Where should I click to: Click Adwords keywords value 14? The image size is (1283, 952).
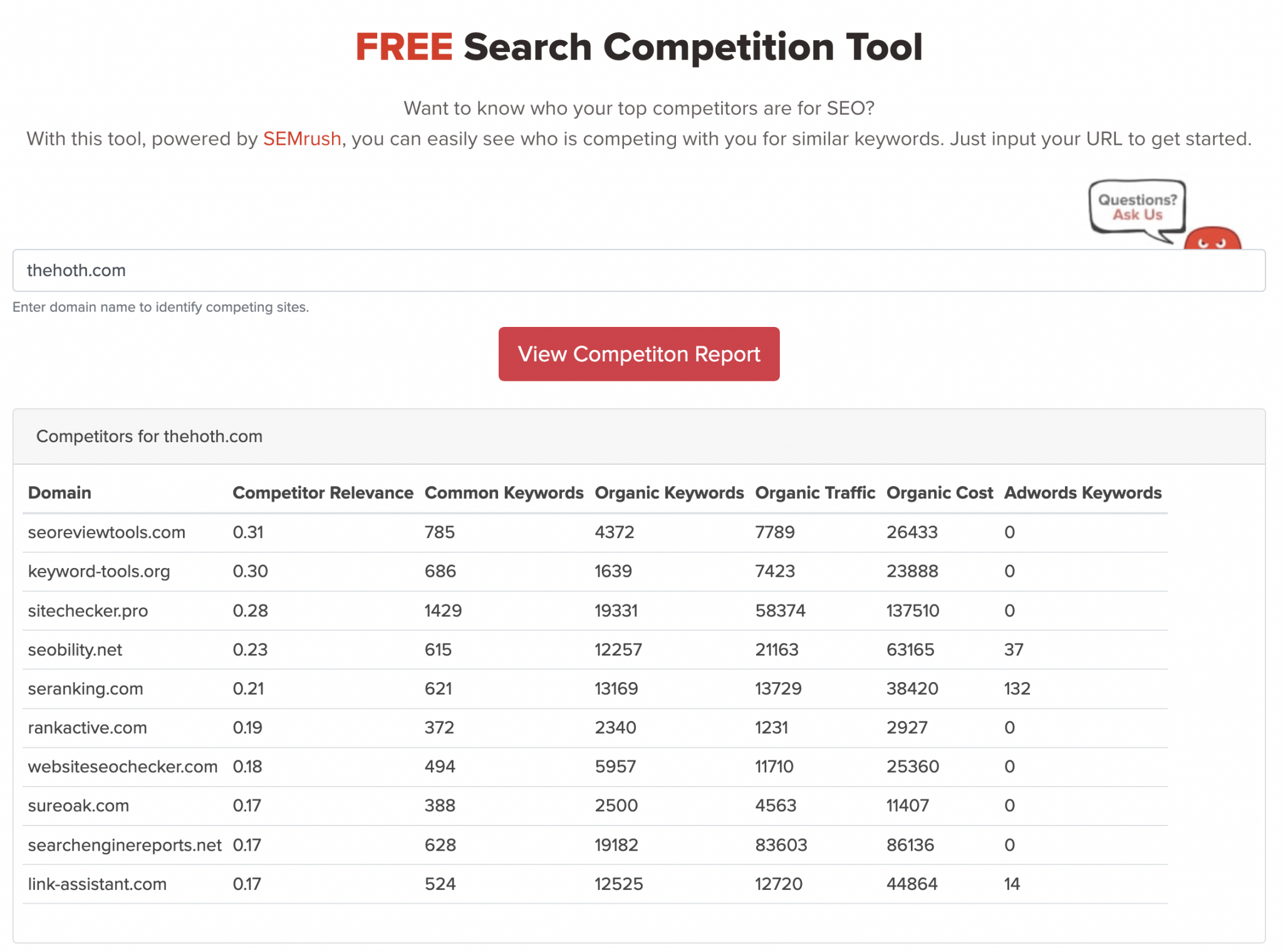pyautogui.click(x=1012, y=884)
